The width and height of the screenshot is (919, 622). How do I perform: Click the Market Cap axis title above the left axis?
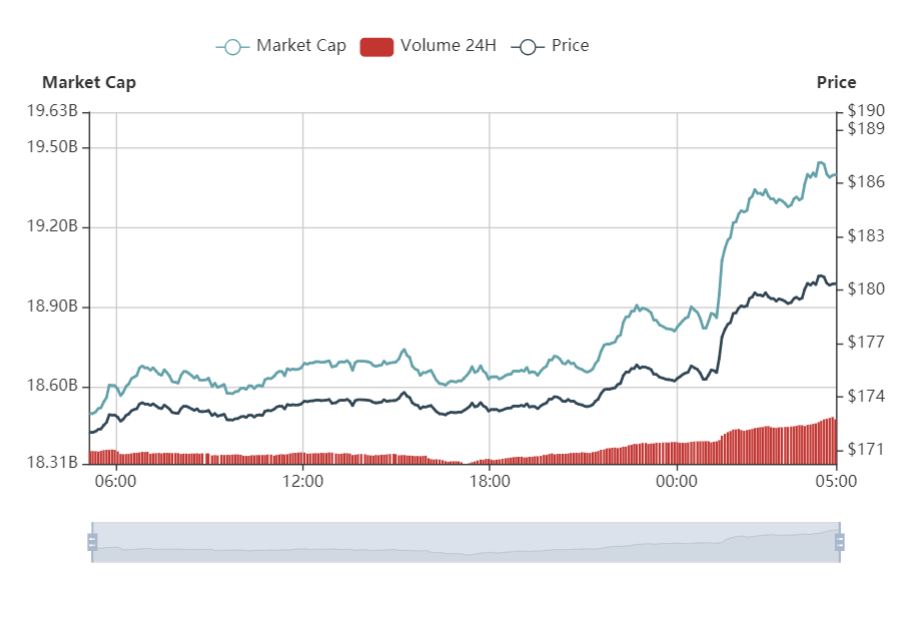click(89, 83)
